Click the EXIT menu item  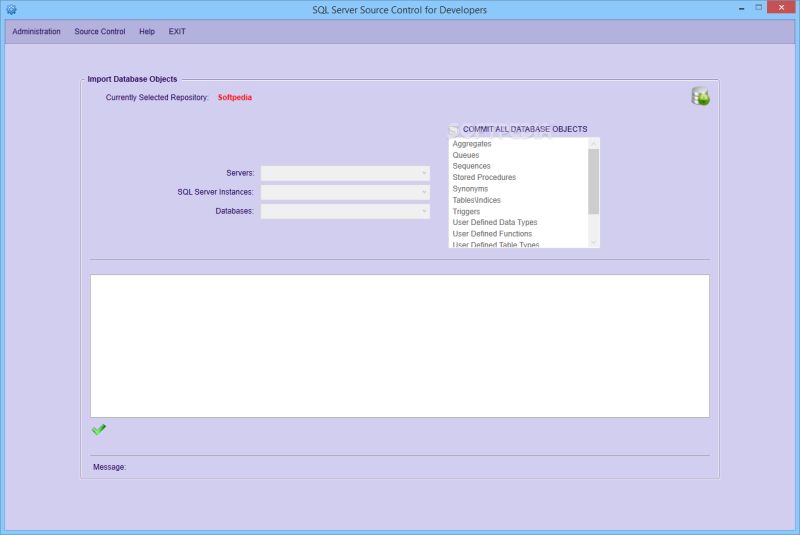pos(177,32)
